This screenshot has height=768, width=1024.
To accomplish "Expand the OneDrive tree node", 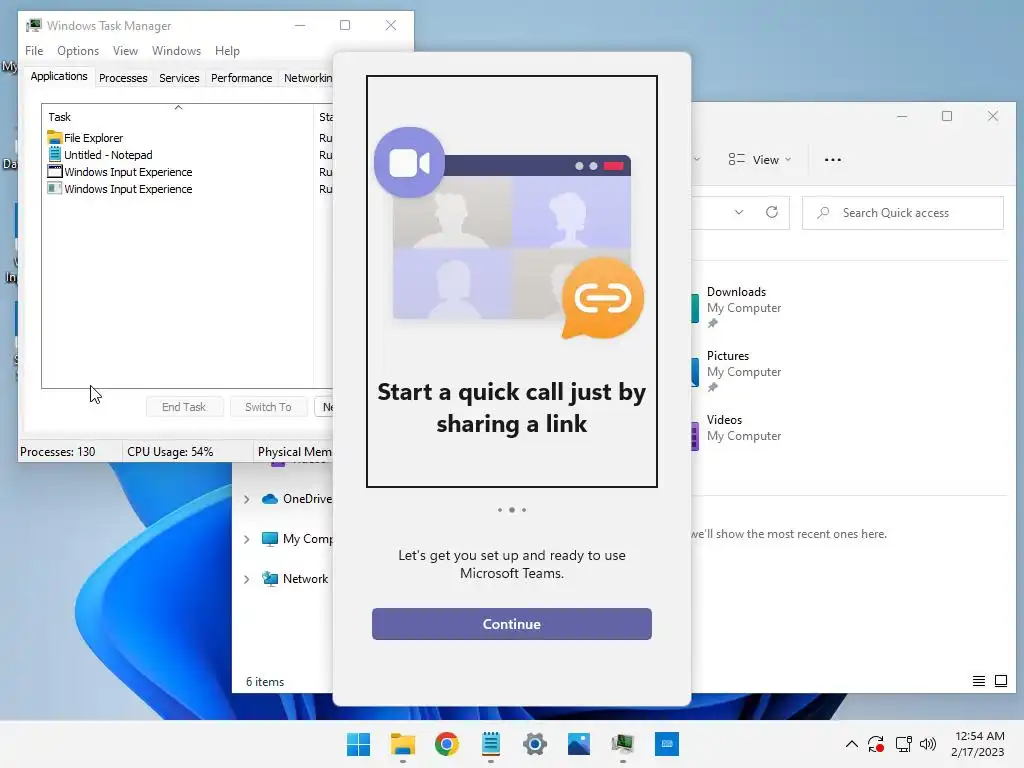I will tap(247, 499).
